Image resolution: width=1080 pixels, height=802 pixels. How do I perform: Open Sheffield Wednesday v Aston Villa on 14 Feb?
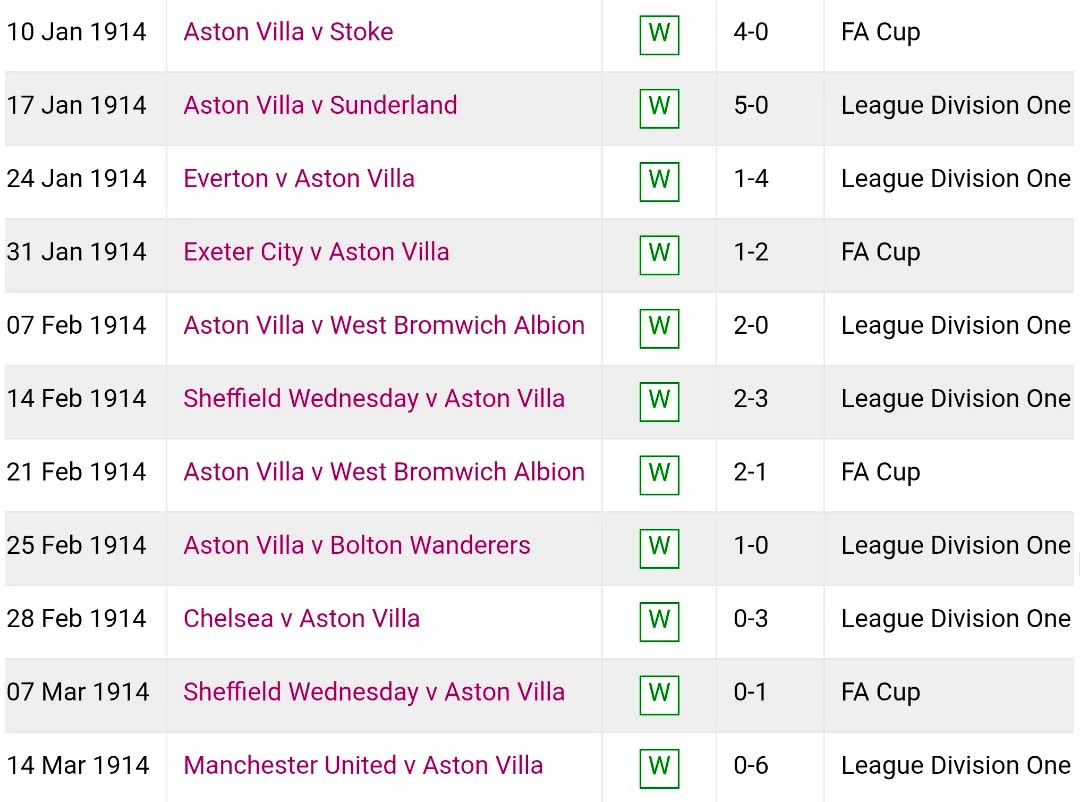pos(374,399)
